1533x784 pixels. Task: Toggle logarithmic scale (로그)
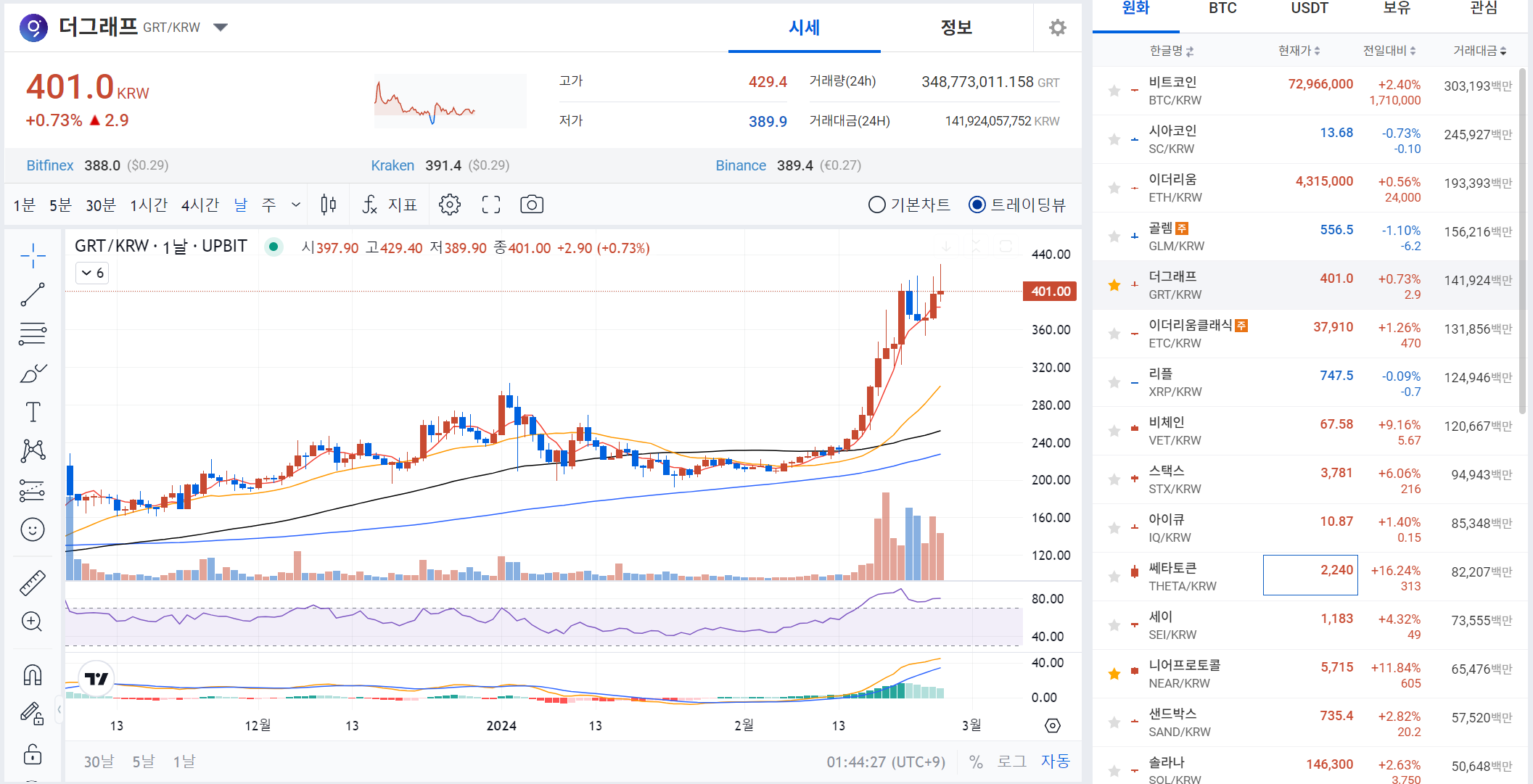coord(1011,762)
